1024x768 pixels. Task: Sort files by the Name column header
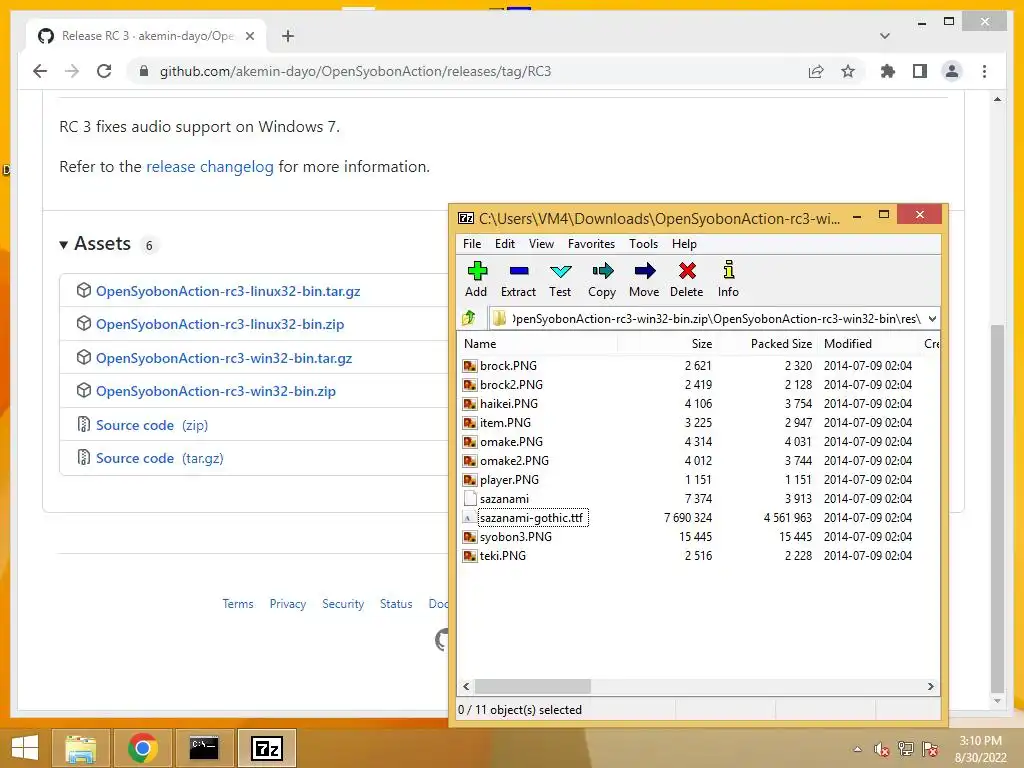tap(538, 344)
